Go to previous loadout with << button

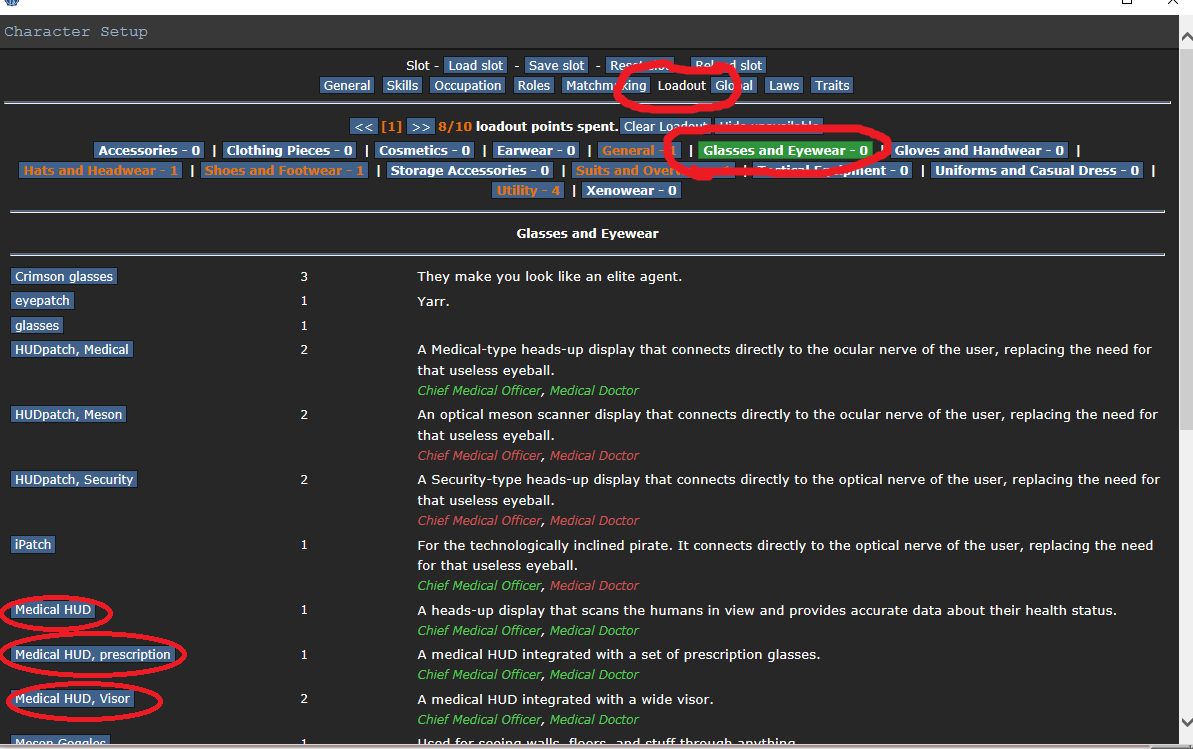(364, 127)
